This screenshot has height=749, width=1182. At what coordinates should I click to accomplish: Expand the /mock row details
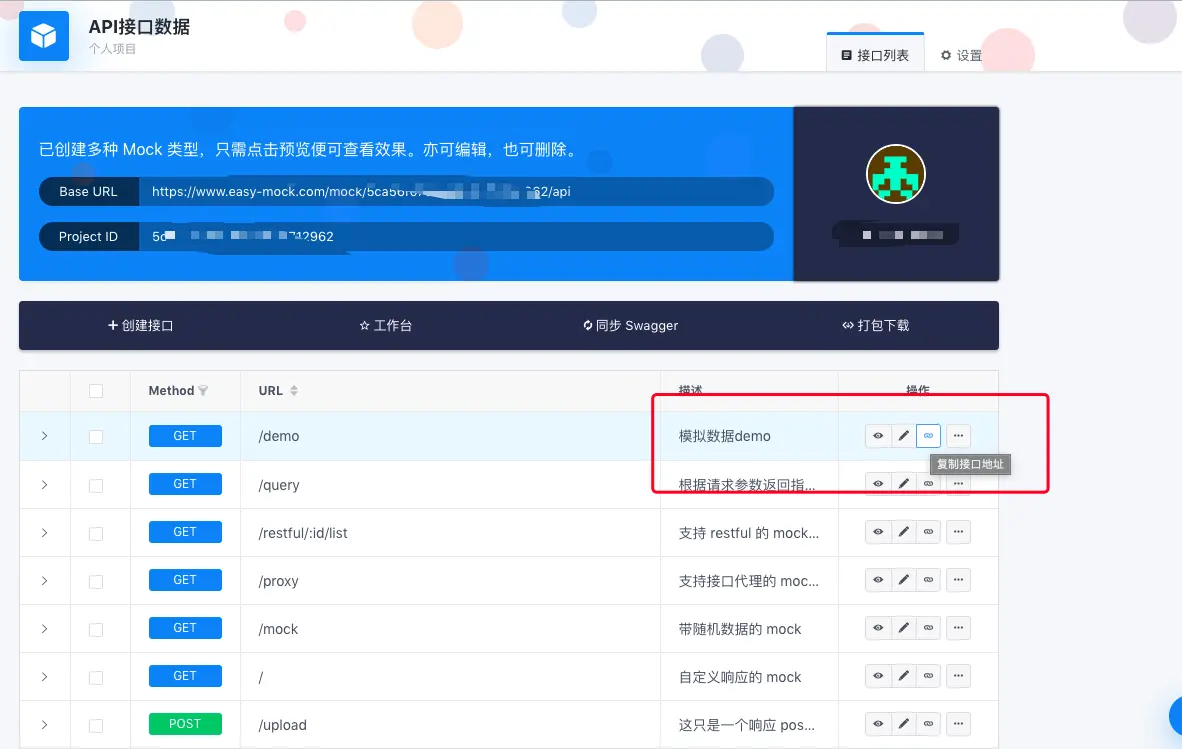pos(44,628)
